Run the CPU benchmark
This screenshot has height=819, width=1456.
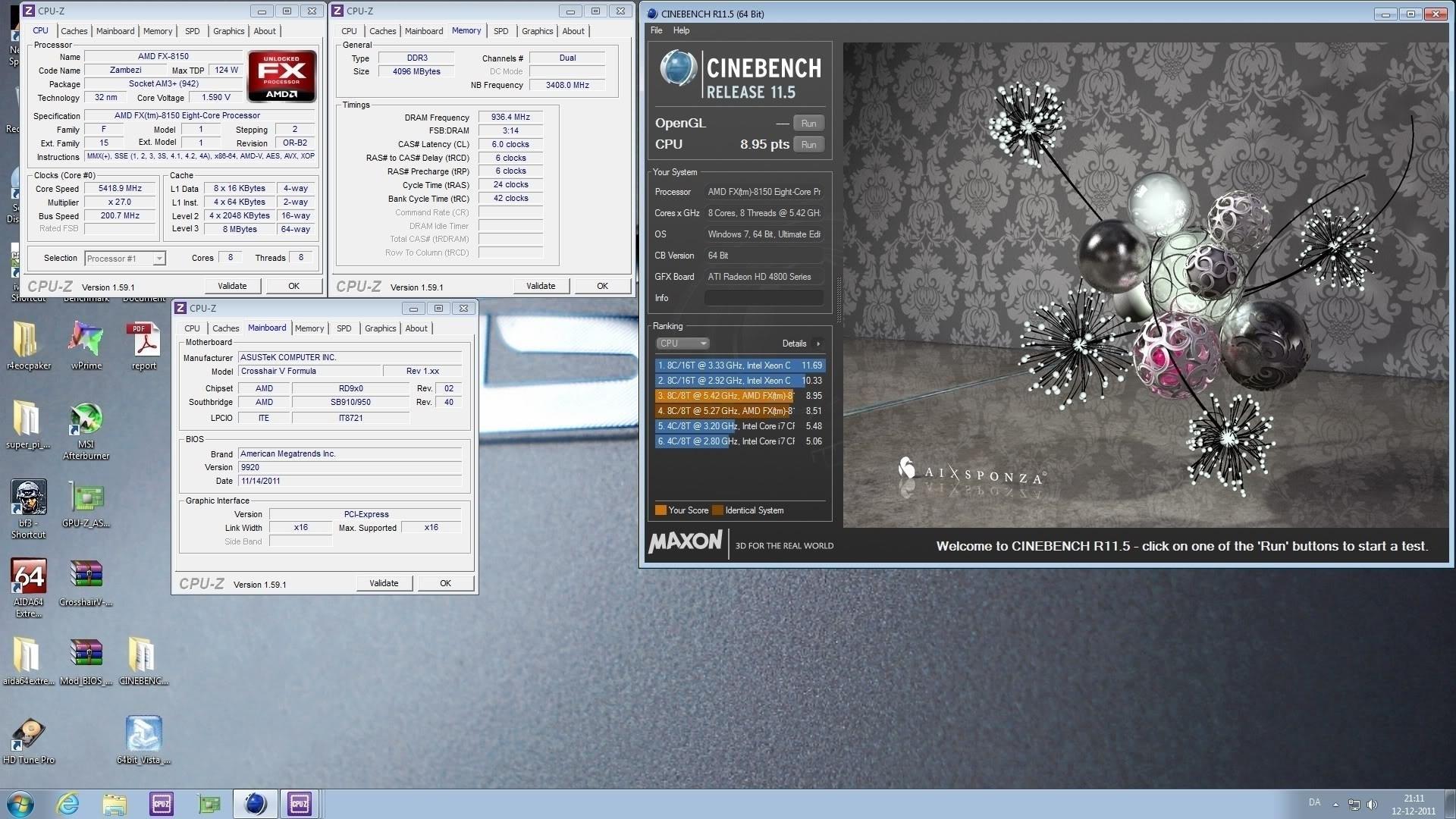808,145
